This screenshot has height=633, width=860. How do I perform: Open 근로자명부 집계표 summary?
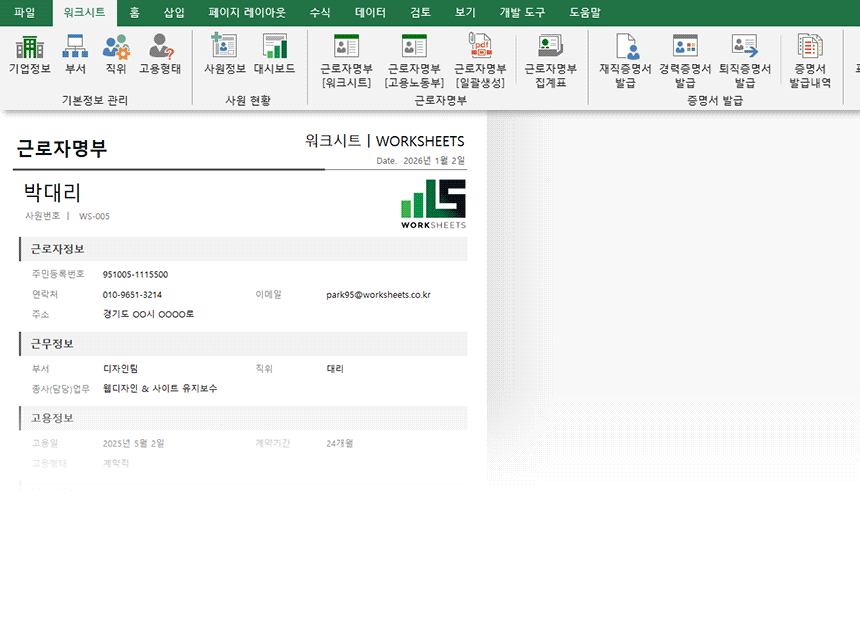coord(550,59)
